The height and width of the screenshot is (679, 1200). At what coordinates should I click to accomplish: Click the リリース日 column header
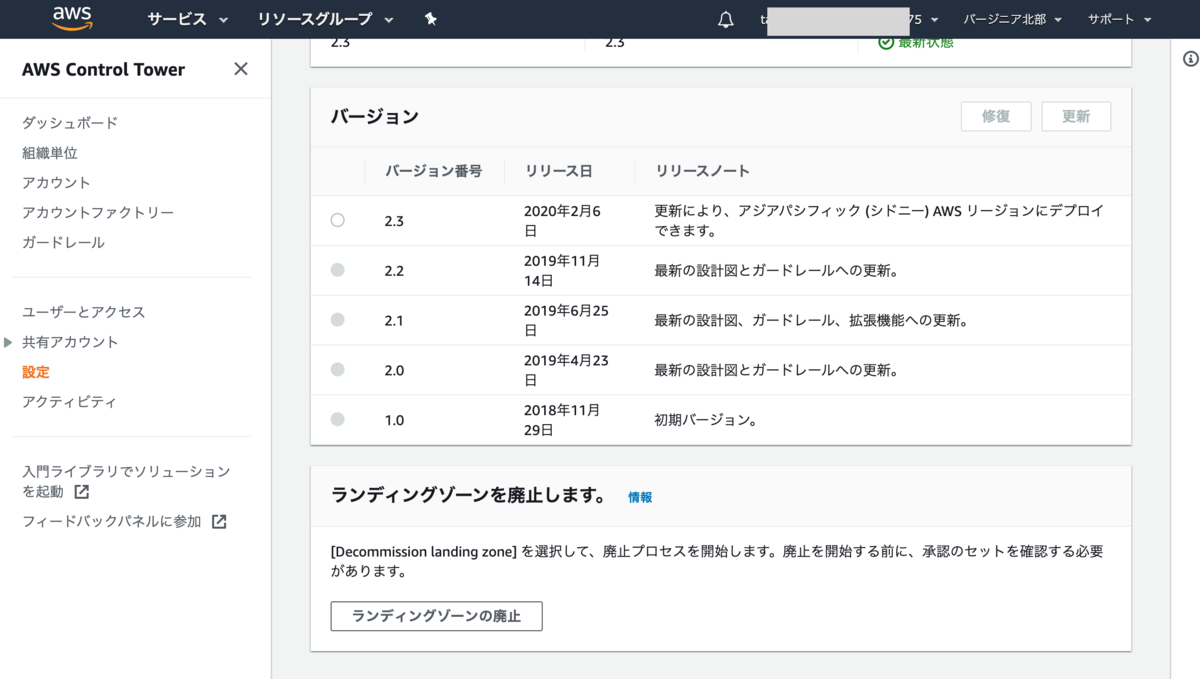coord(558,171)
